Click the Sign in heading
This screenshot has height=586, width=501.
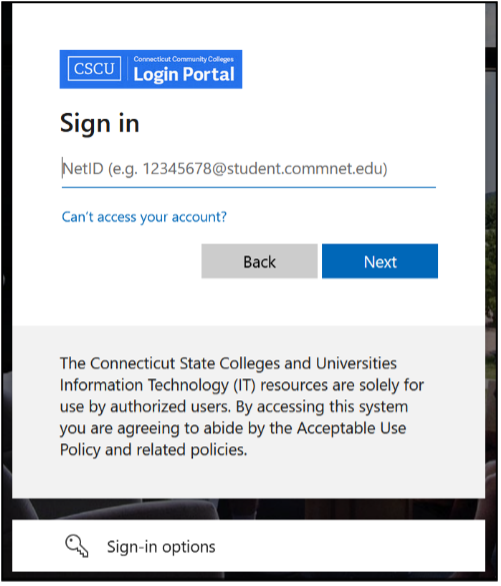100,124
